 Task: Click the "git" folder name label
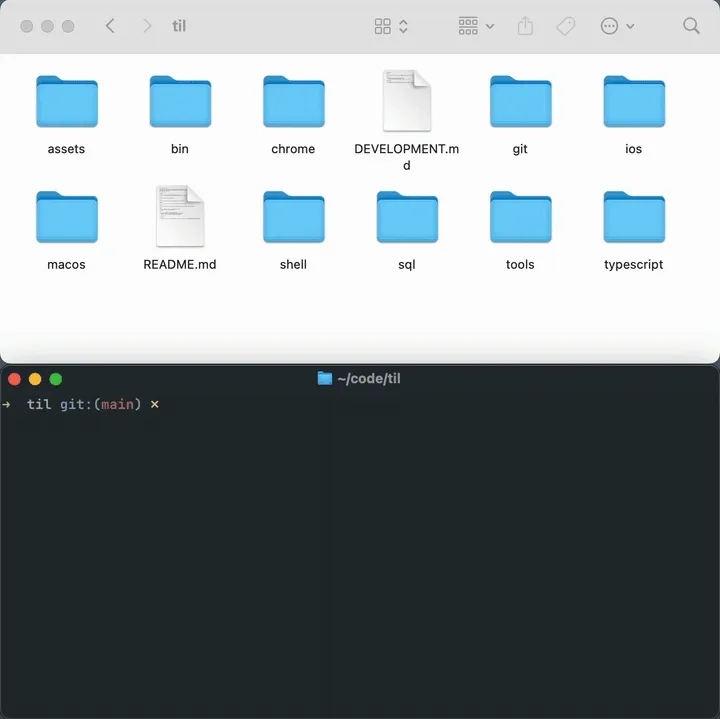coord(520,149)
